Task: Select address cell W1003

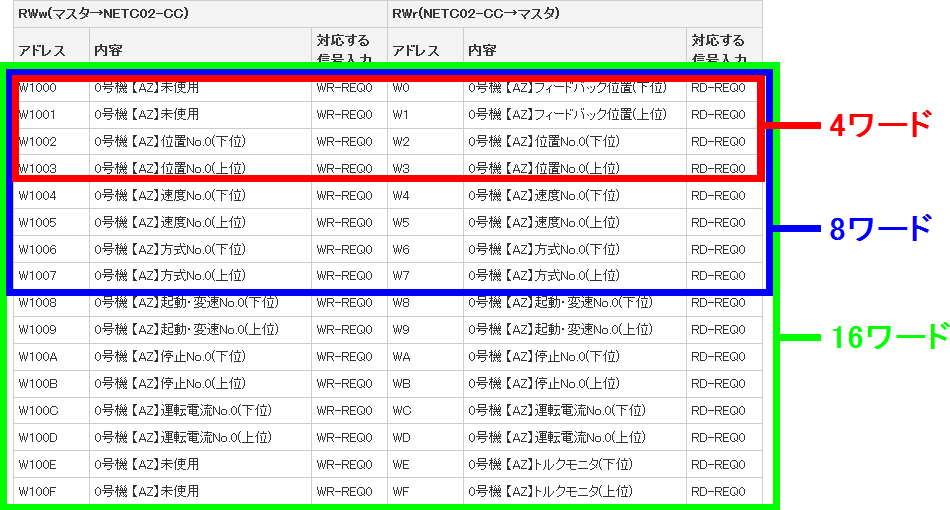Action: (51, 168)
